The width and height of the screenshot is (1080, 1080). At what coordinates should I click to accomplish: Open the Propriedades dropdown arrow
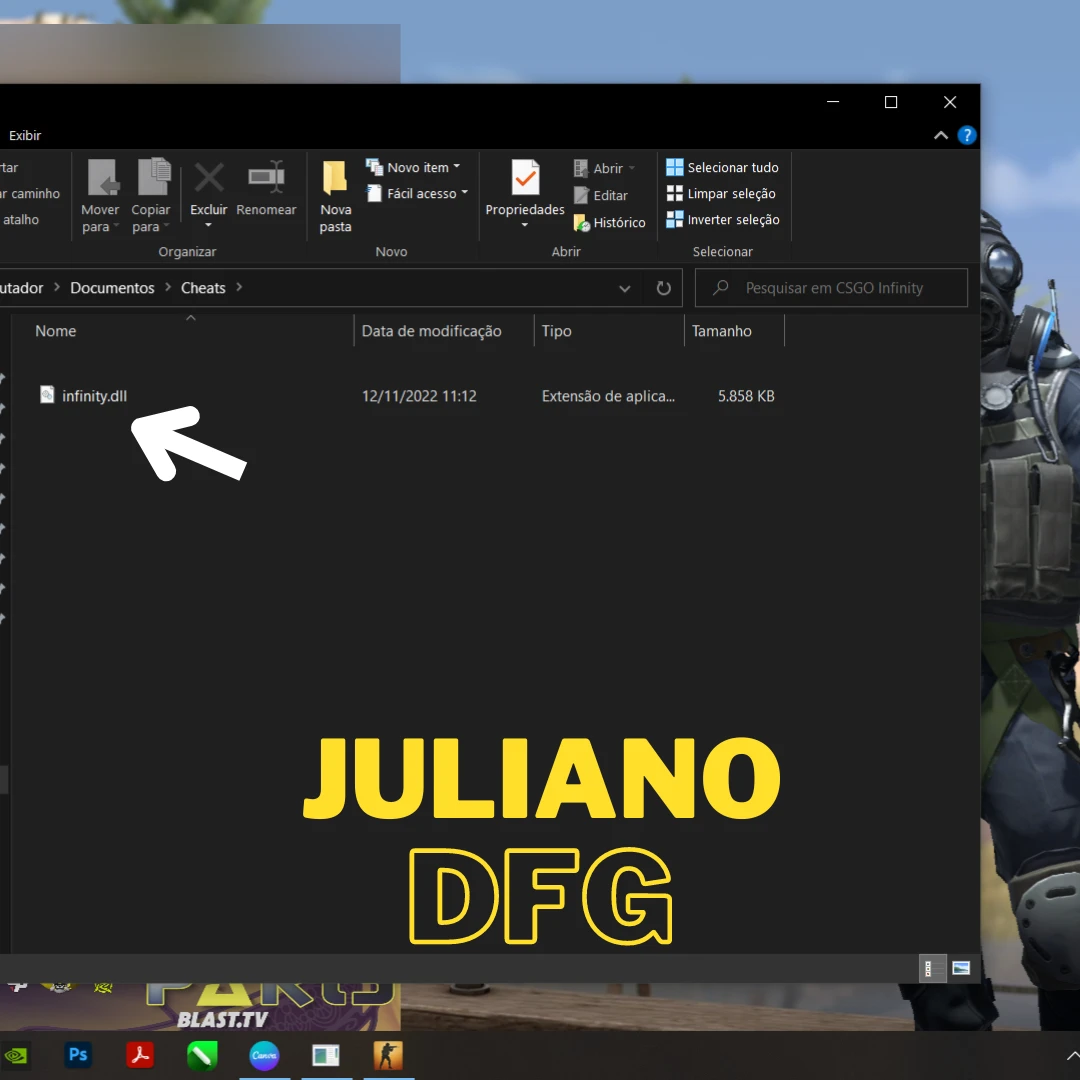525,225
